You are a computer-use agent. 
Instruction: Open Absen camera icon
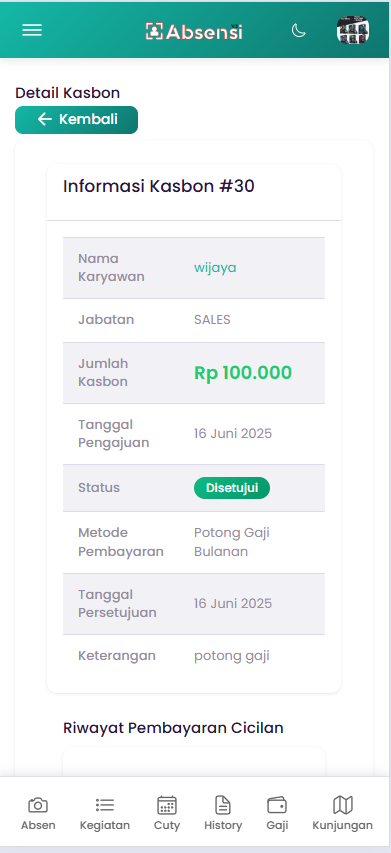click(x=38, y=805)
